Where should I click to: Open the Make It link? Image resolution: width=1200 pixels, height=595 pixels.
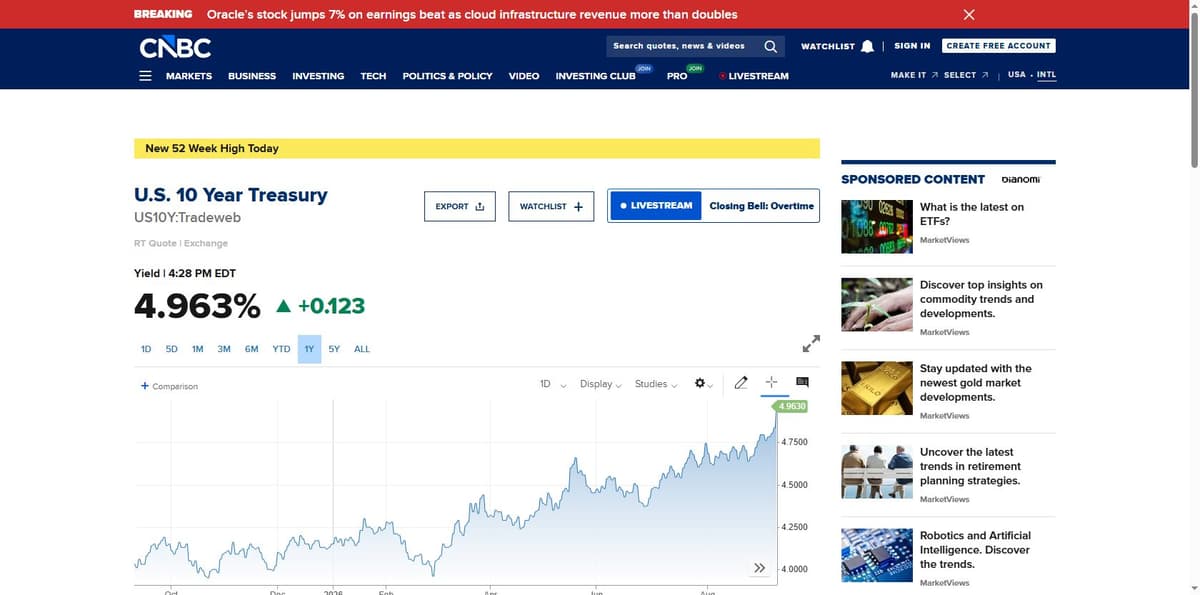(914, 75)
